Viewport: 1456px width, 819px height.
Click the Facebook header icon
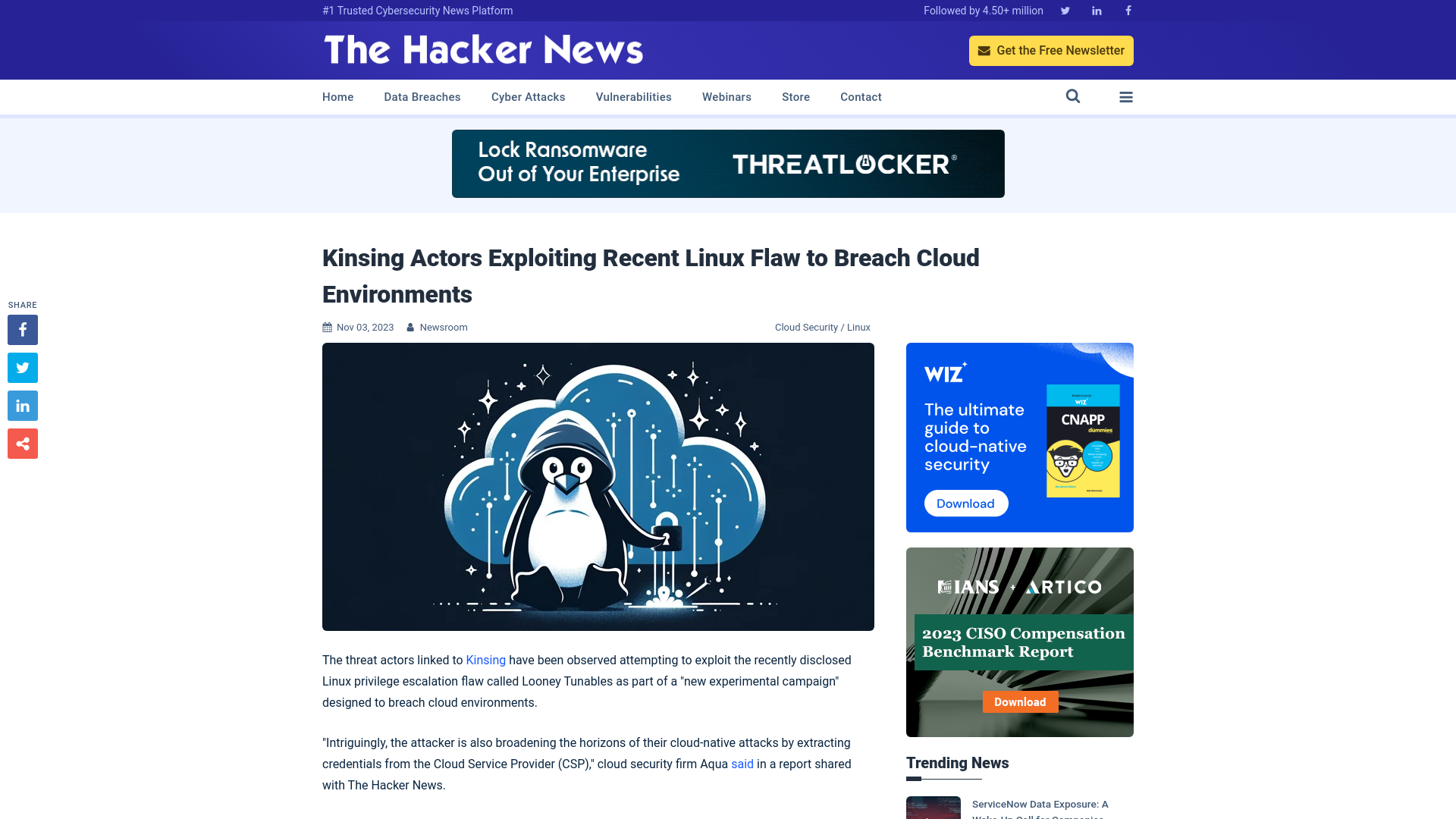point(1128,10)
